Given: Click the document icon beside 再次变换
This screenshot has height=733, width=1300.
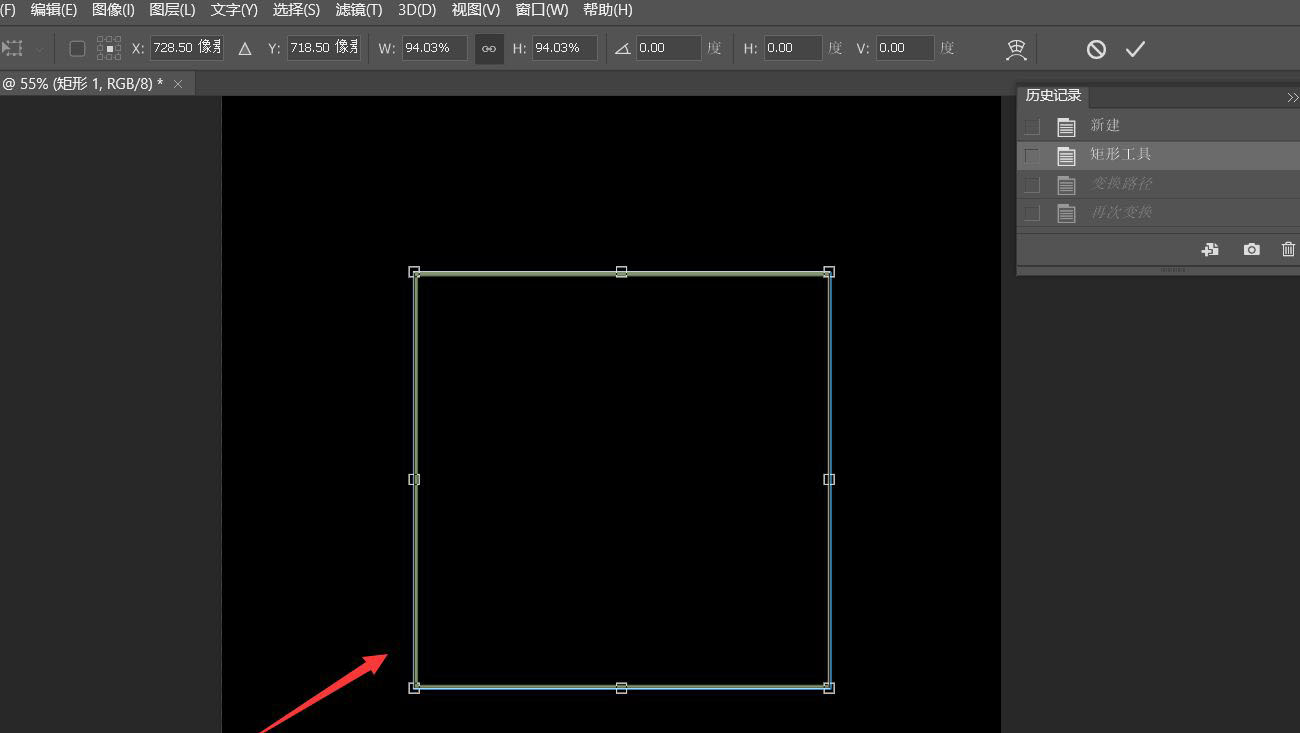Looking at the screenshot, I should (1067, 213).
